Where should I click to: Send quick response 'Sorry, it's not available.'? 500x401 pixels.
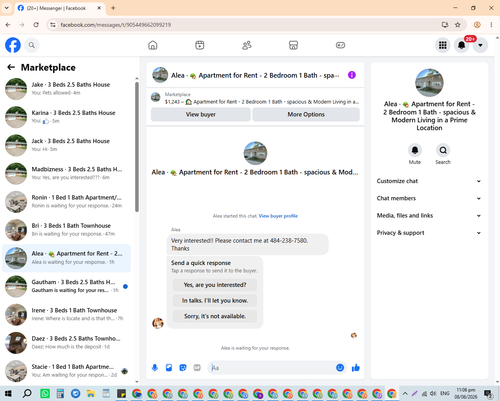[215, 316]
